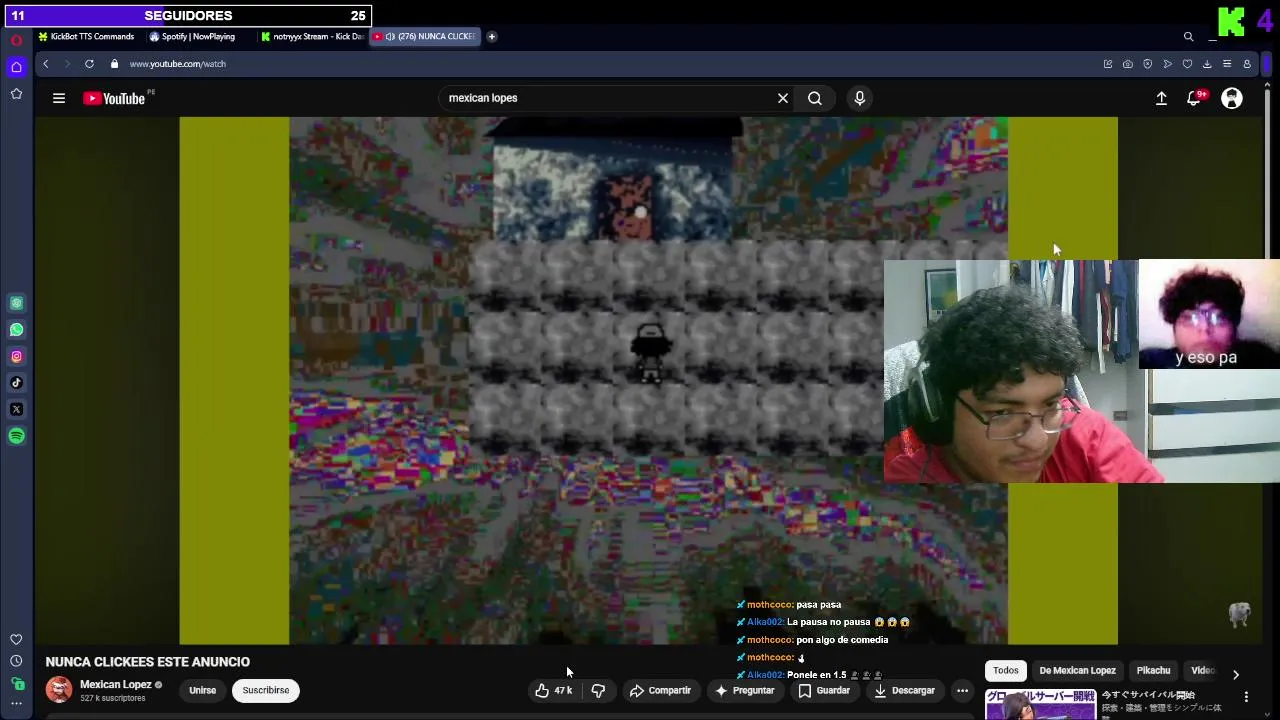Click the Descargar download button
The image size is (1280, 720).
pyautogui.click(x=904, y=691)
